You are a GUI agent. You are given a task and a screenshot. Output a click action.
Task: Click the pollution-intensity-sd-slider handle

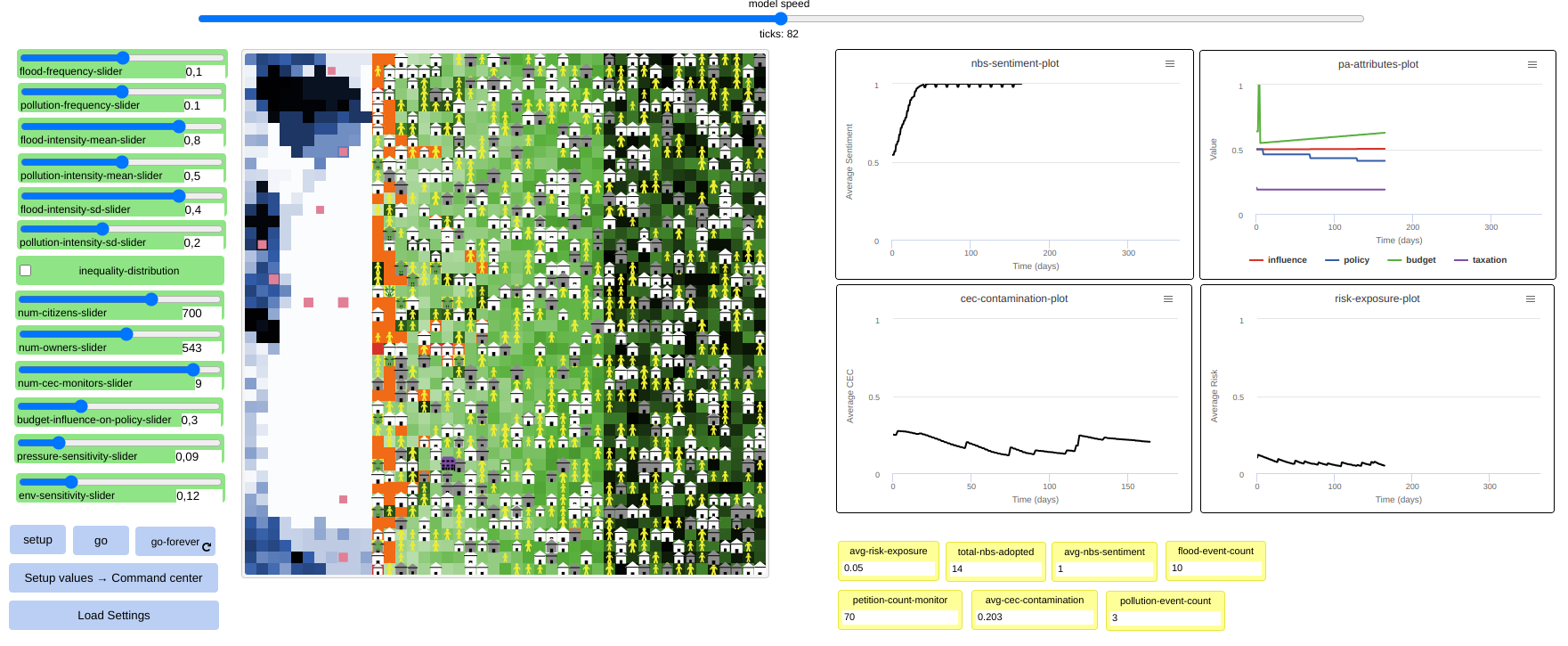(x=102, y=229)
